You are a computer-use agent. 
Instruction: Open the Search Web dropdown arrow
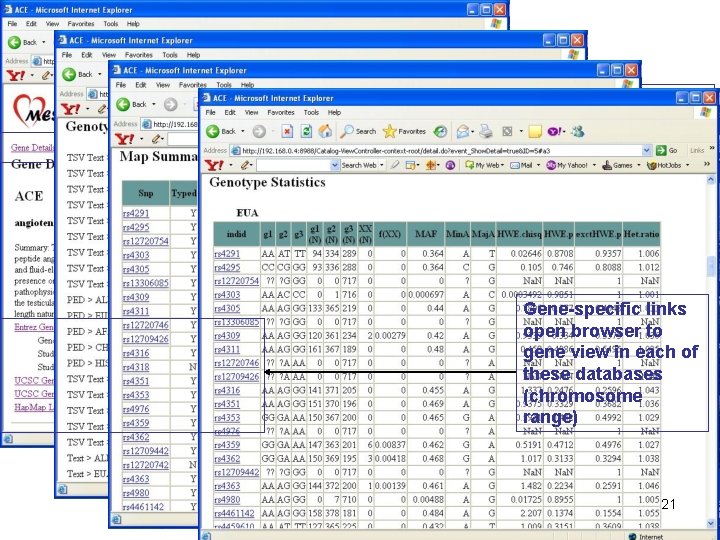(382, 165)
